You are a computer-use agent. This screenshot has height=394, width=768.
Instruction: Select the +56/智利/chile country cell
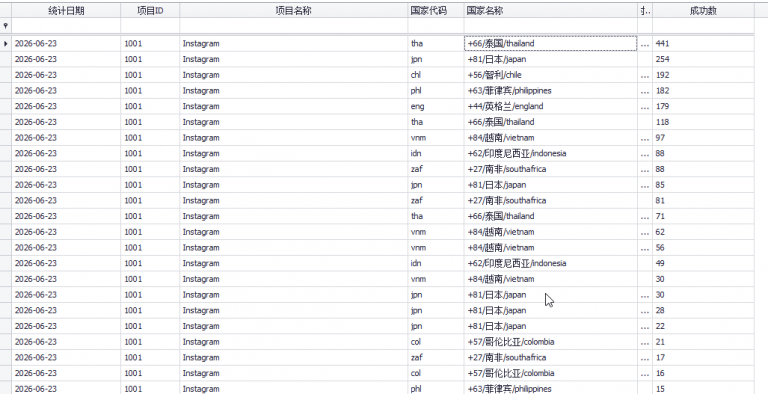click(x=551, y=75)
